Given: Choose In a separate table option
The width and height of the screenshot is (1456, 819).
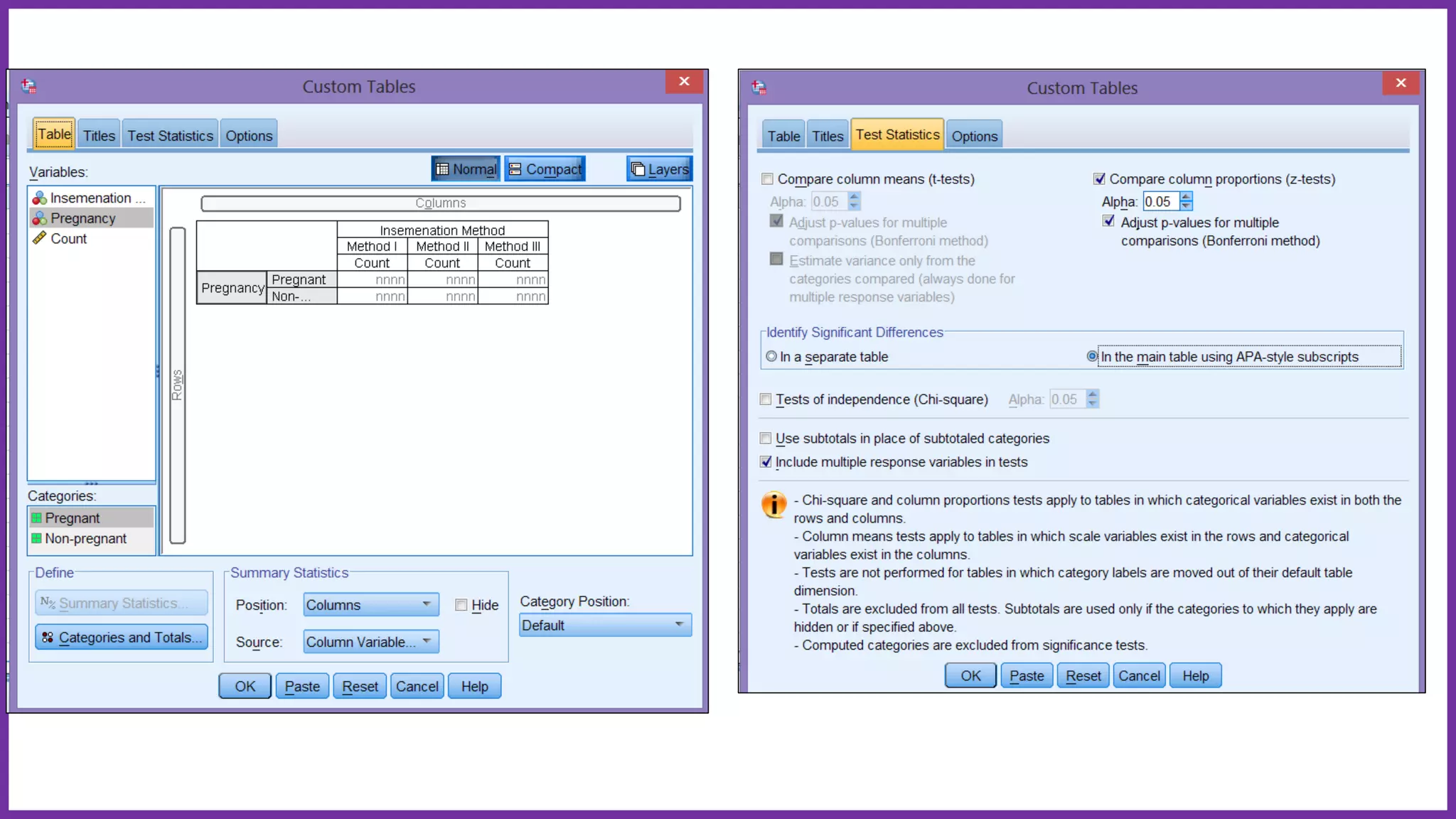Looking at the screenshot, I should click(771, 356).
